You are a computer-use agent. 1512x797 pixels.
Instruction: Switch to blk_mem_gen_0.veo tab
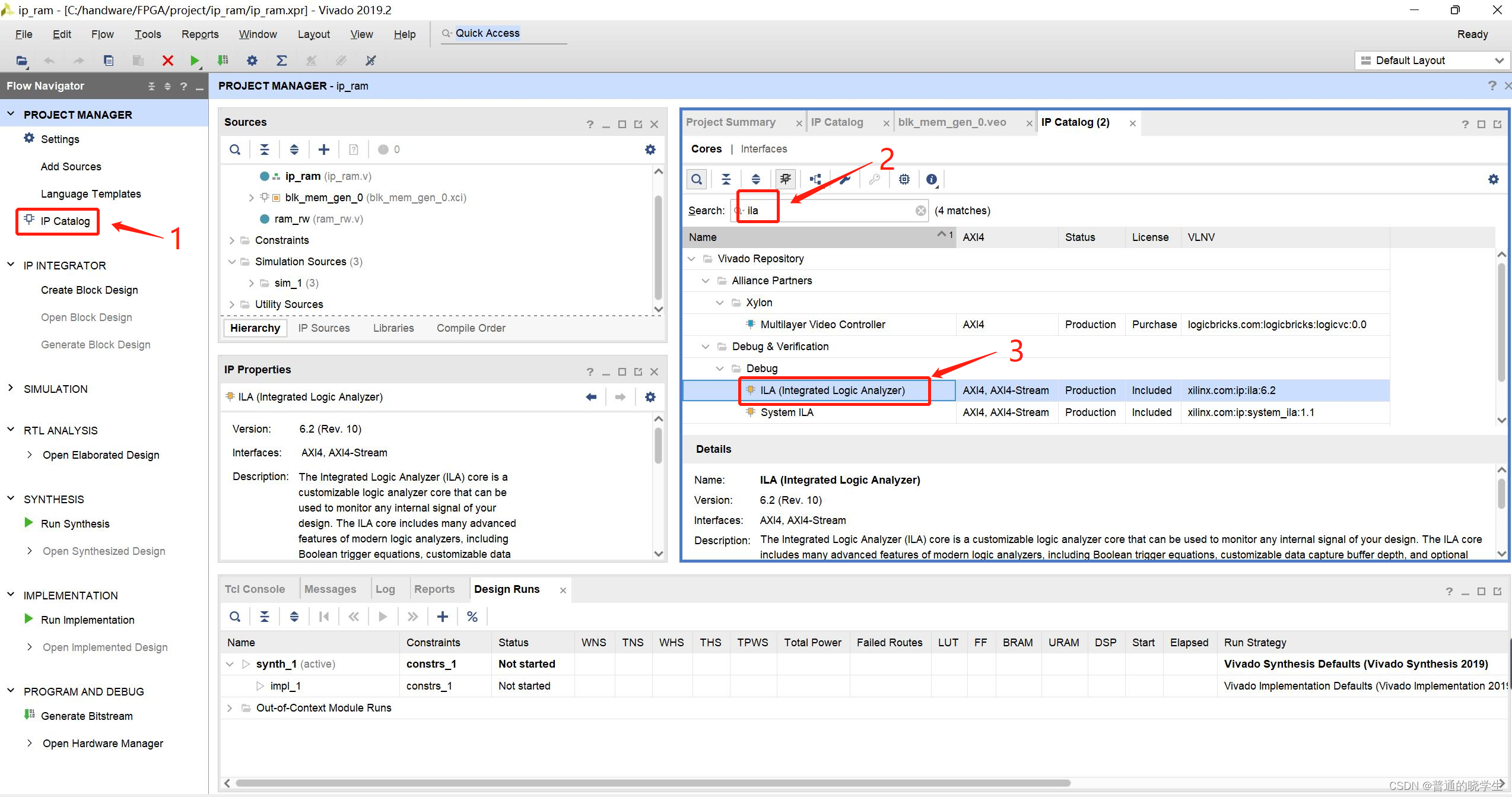952,122
